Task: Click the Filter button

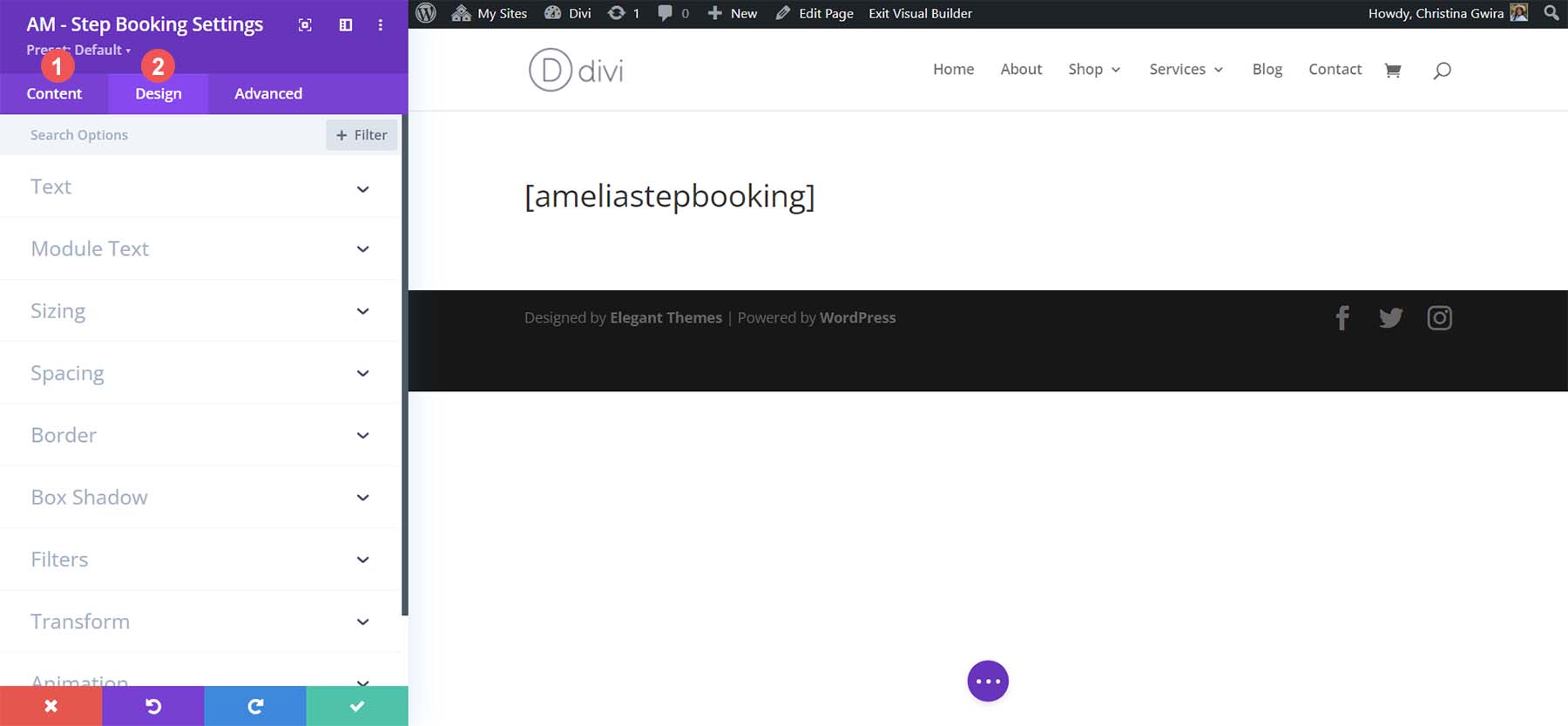Action: [x=362, y=135]
